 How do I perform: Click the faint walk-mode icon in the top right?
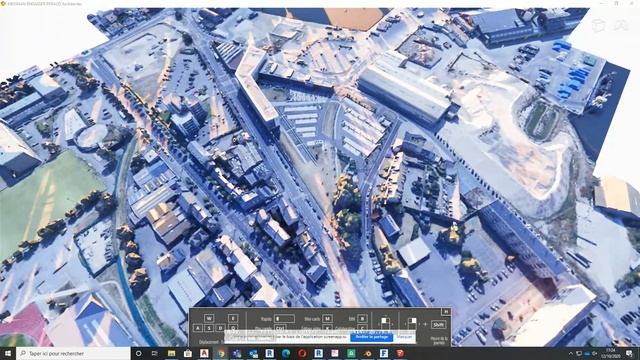click(x=621, y=25)
